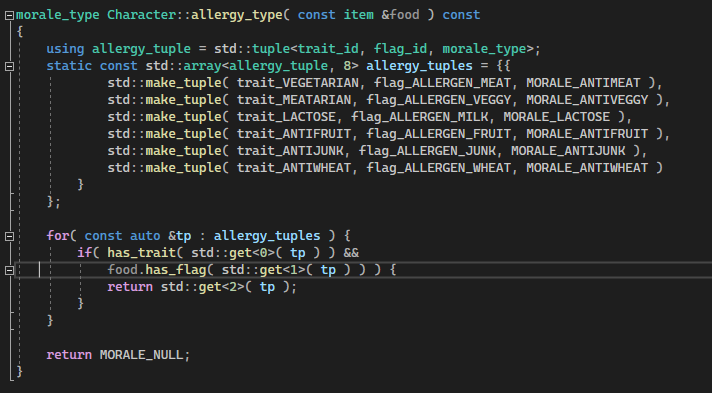
Task: Collapse the for loop block
Action: [9, 236]
